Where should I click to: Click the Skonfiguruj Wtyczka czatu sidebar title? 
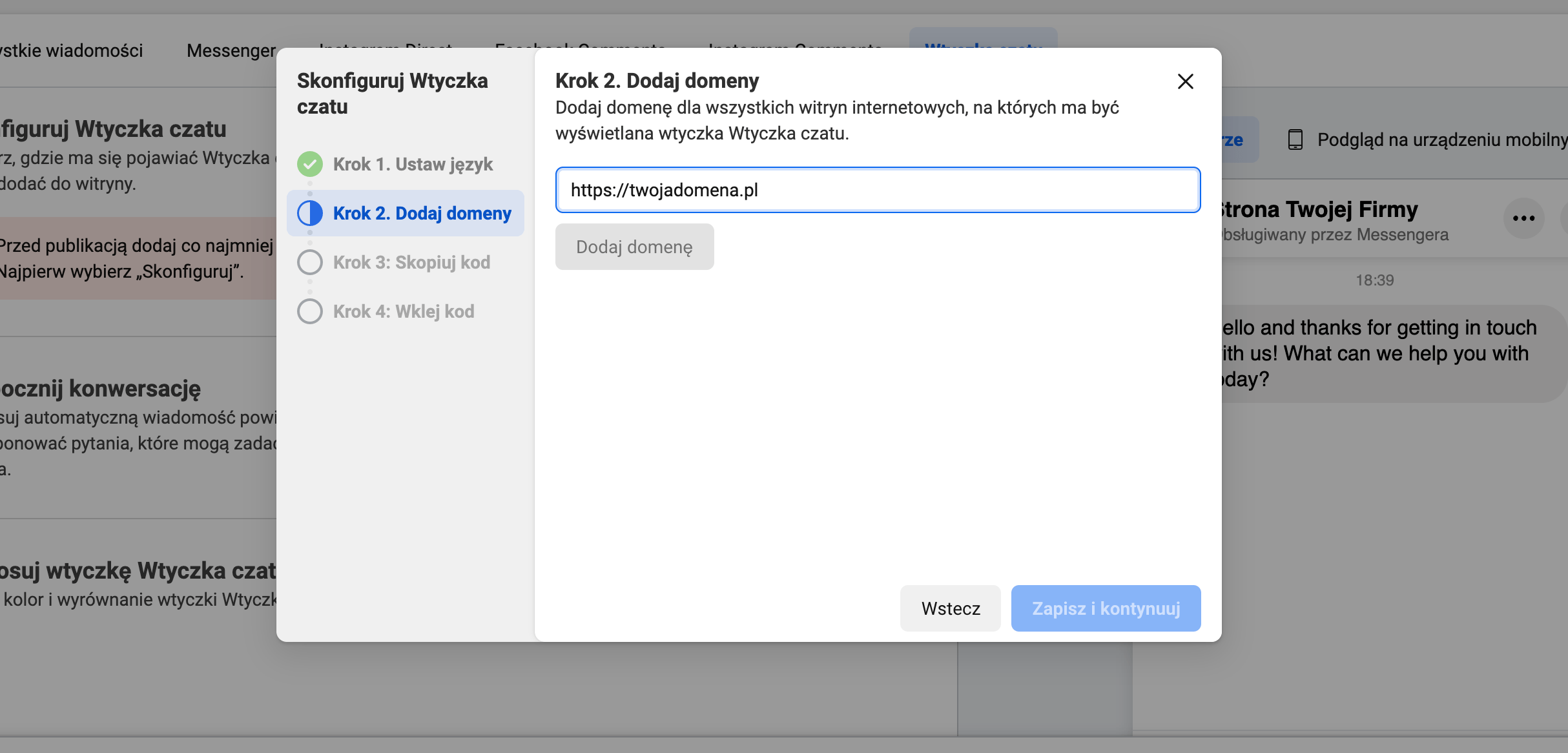coord(392,94)
